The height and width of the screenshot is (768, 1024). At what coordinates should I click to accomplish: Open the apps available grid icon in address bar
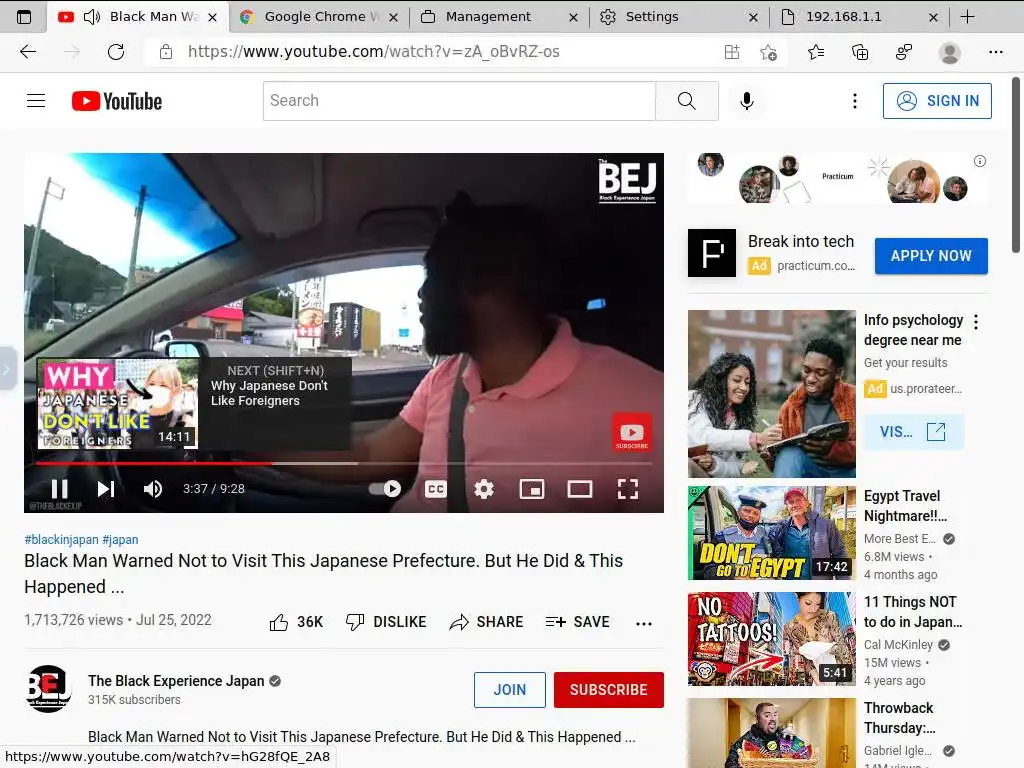tap(732, 52)
